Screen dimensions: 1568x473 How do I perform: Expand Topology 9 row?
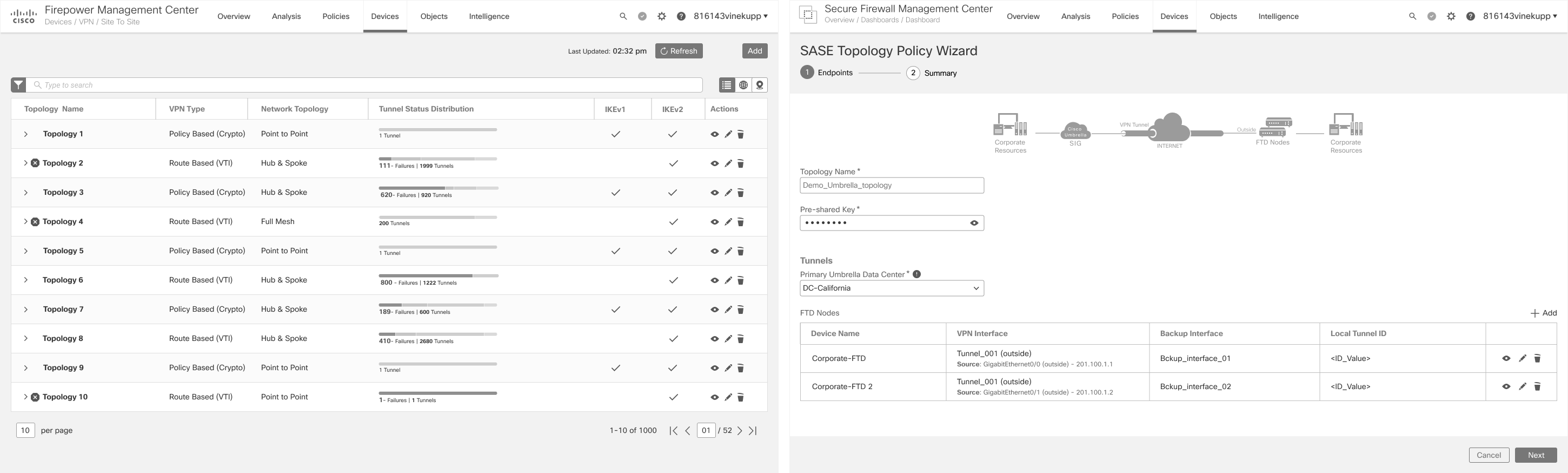tap(25, 368)
